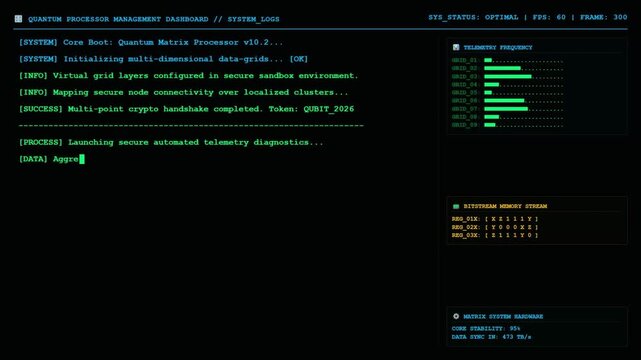Click the Matrix System Hardware gear icon
The width and height of the screenshot is (641, 360).
(456, 316)
